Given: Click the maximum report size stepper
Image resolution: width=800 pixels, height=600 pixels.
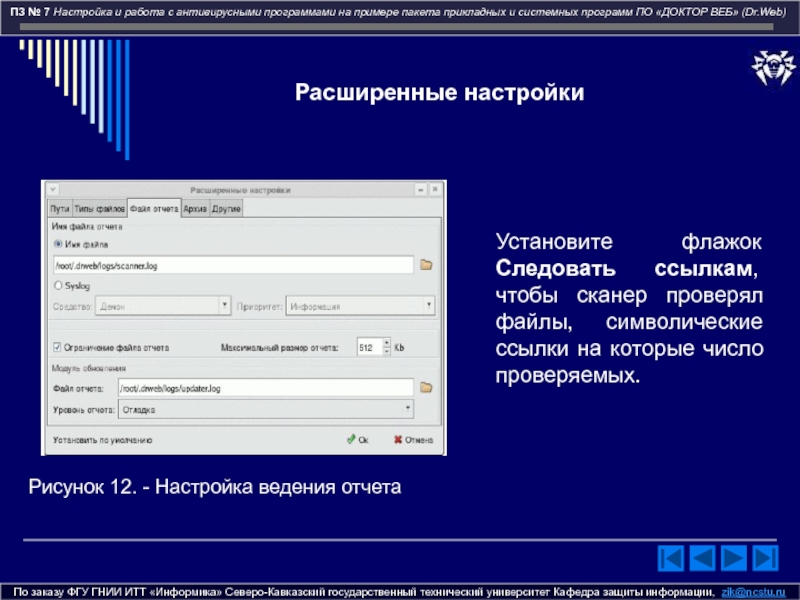Looking at the screenshot, I should (384, 348).
